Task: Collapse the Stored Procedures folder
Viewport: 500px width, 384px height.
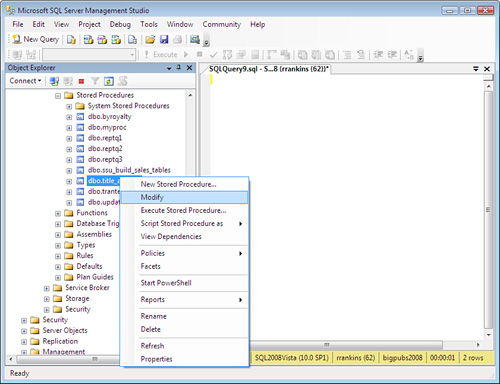Action: click(58, 96)
